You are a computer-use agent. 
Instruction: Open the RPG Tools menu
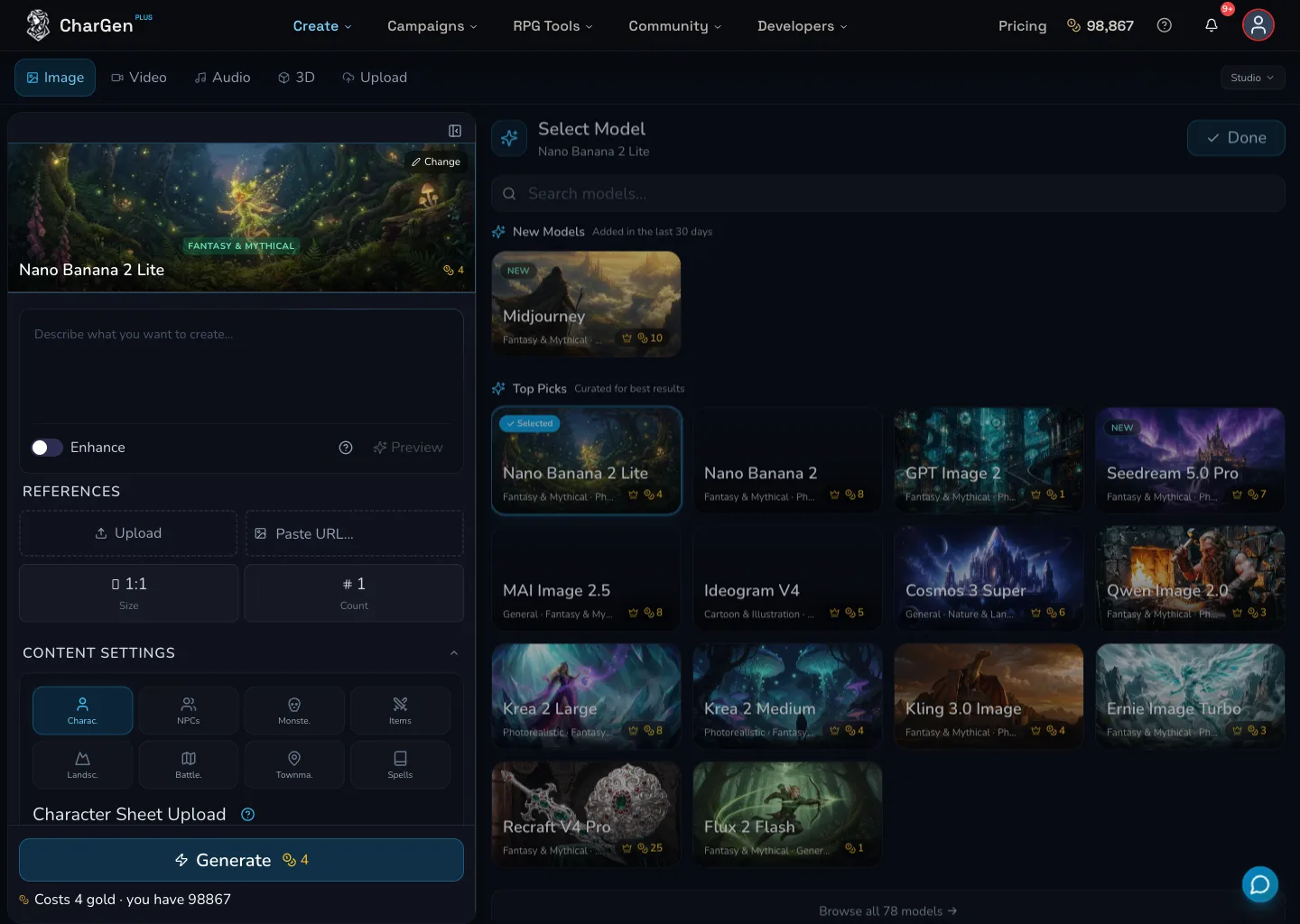552,26
